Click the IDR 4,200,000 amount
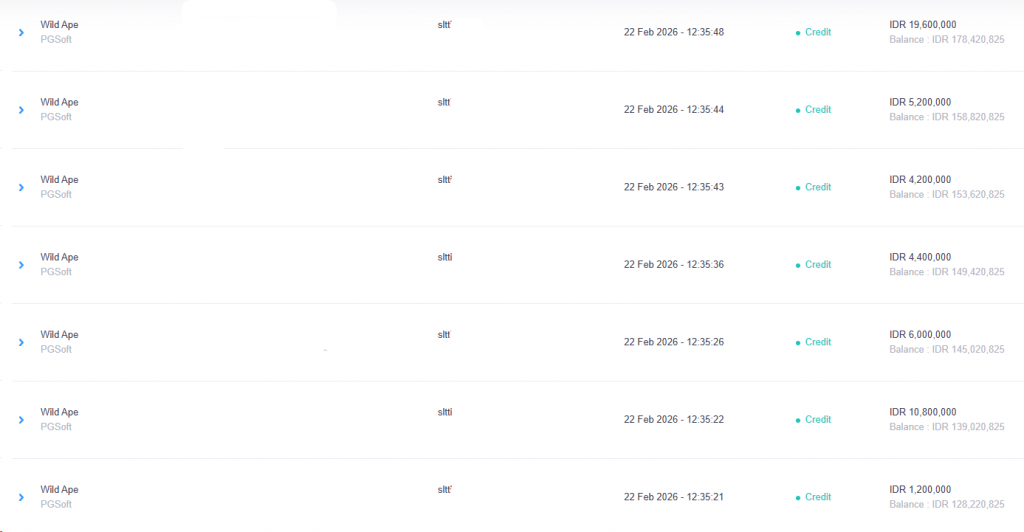This screenshot has height=532, width=1024. point(922,180)
